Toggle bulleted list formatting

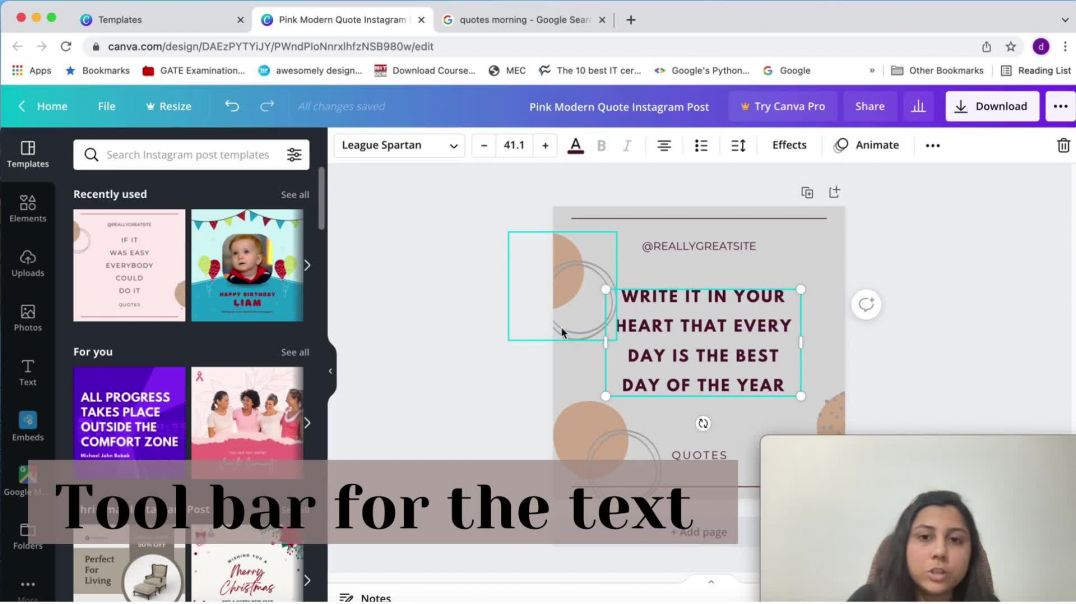point(701,146)
